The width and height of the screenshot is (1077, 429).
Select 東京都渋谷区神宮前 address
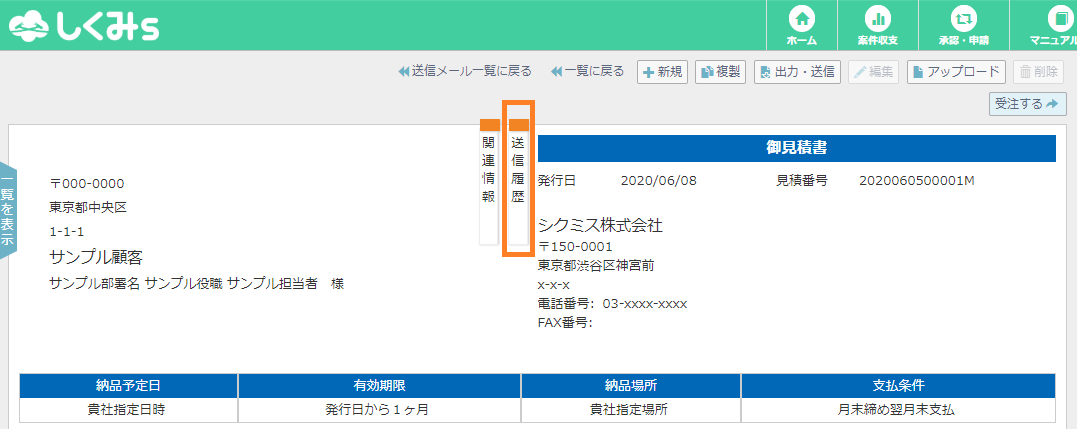(x=595, y=266)
